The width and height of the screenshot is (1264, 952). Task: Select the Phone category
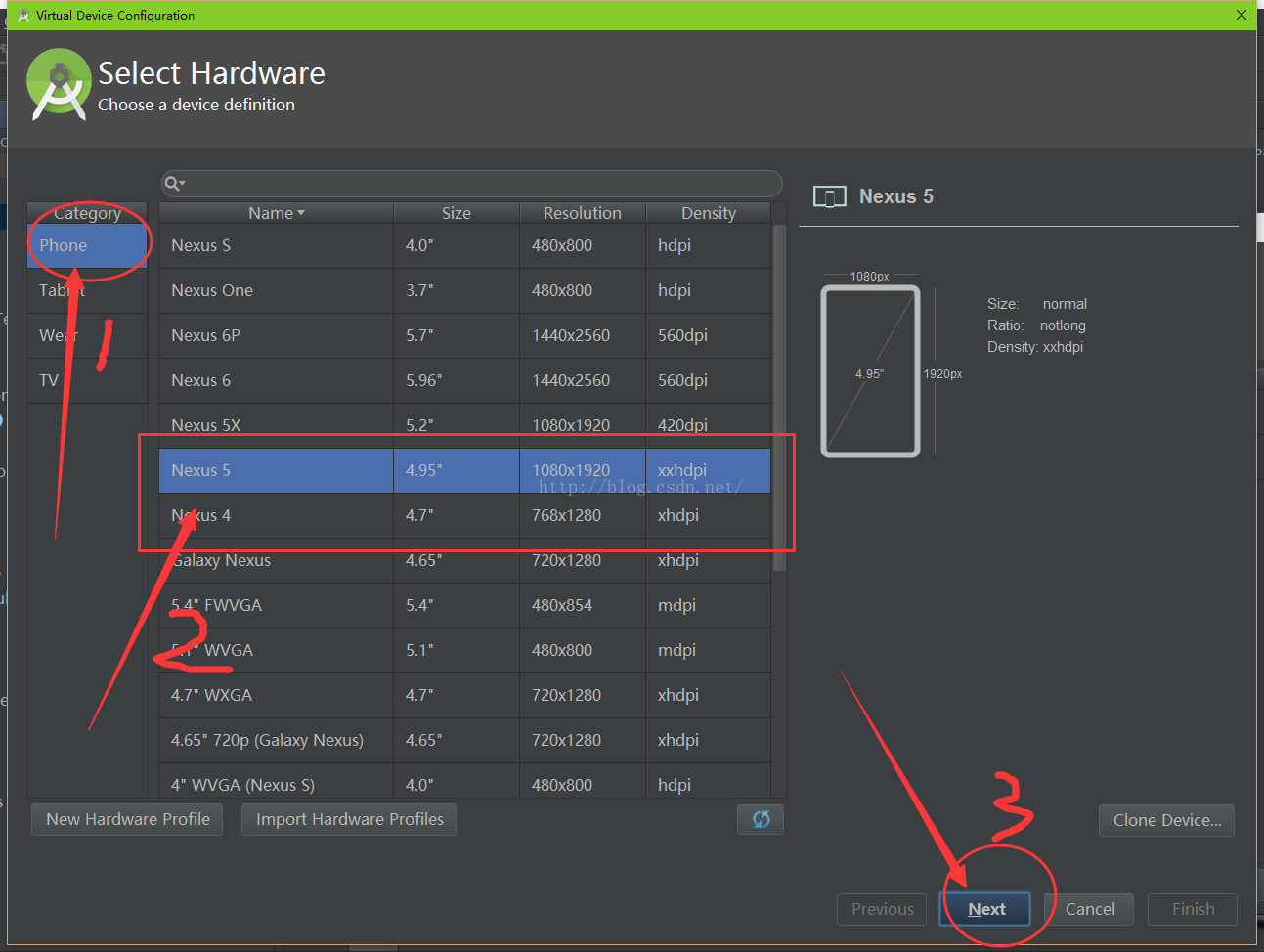pyautogui.click(x=87, y=245)
